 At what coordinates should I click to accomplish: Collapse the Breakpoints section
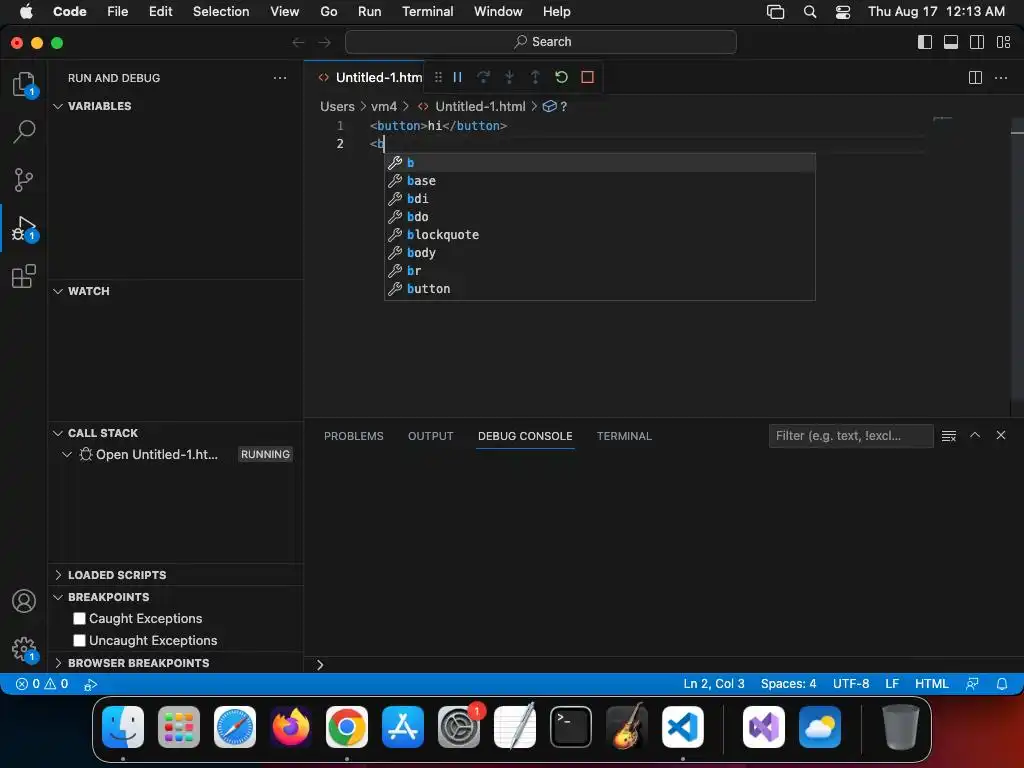tap(58, 597)
